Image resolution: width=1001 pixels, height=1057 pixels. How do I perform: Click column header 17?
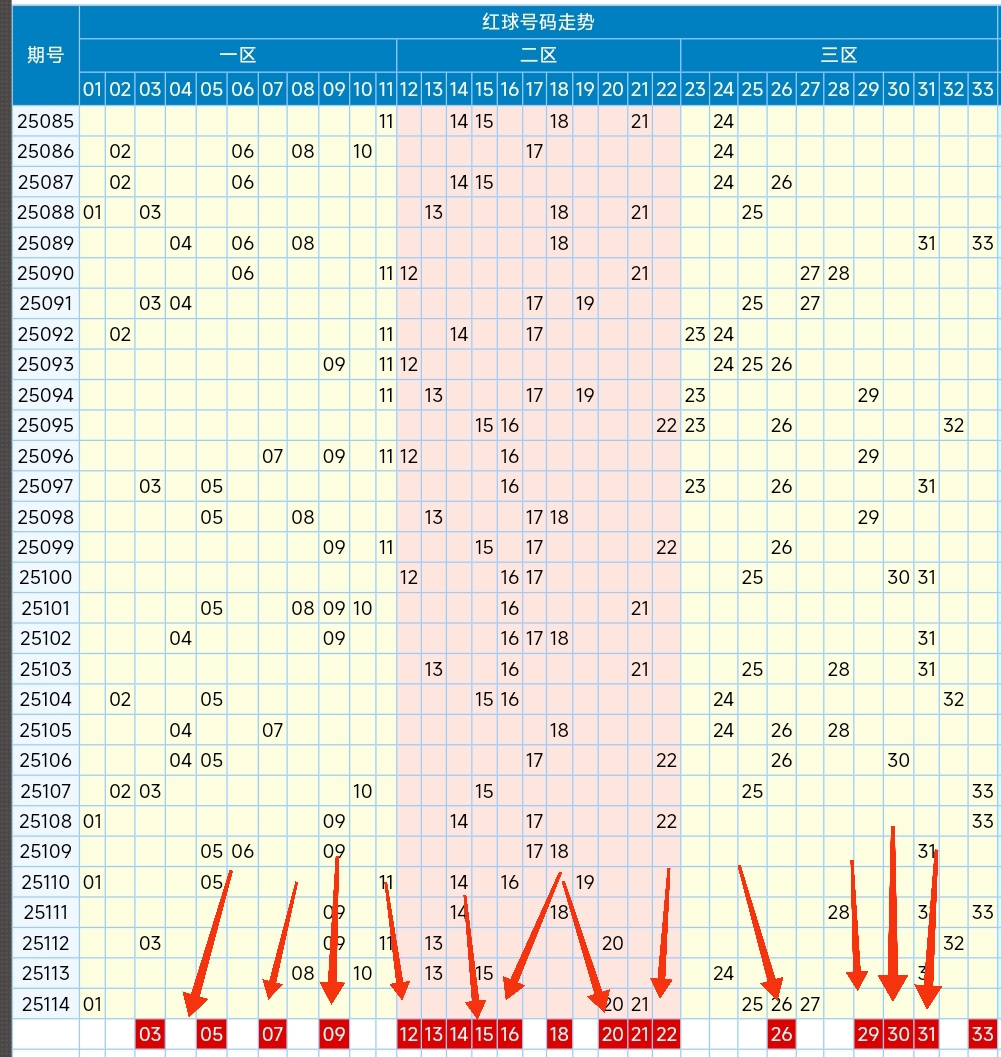[534, 89]
